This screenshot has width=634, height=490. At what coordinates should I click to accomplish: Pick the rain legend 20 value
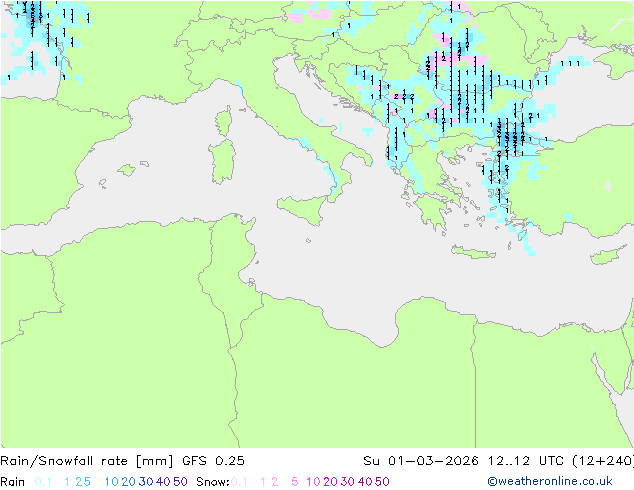pos(128,482)
